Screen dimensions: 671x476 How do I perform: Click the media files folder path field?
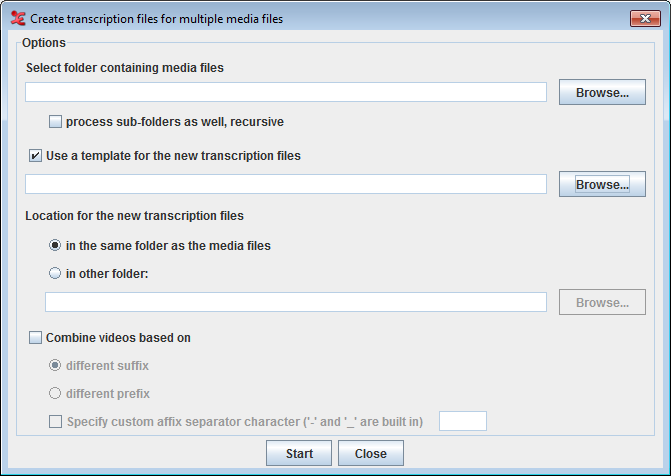click(x=286, y=92)
